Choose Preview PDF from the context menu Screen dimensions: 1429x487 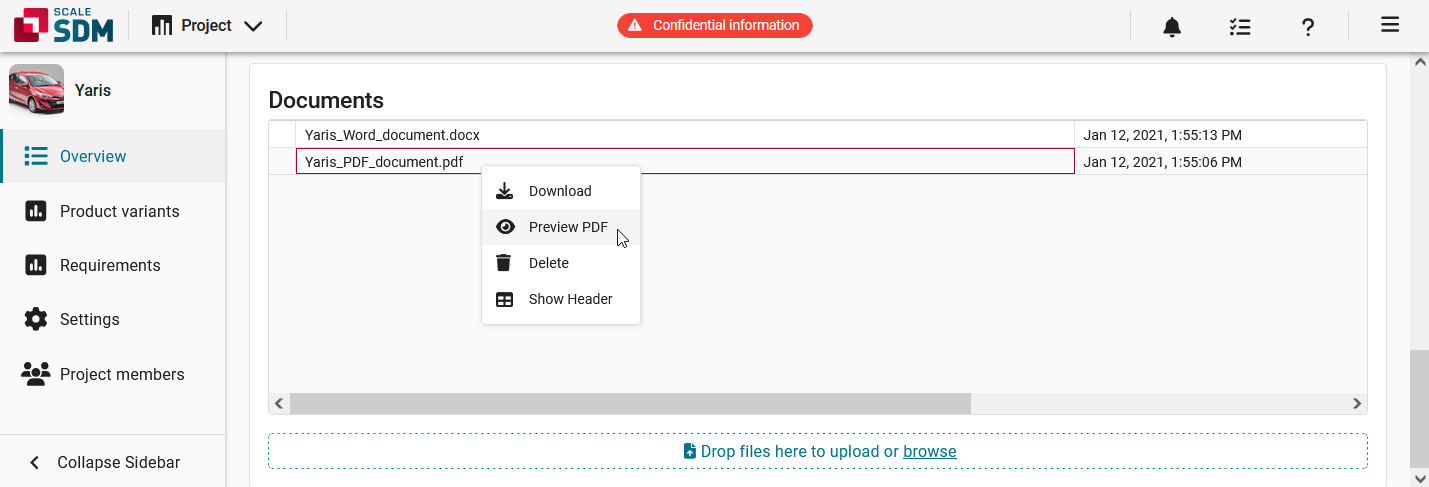pyautogui.click(x=561, y=227)
